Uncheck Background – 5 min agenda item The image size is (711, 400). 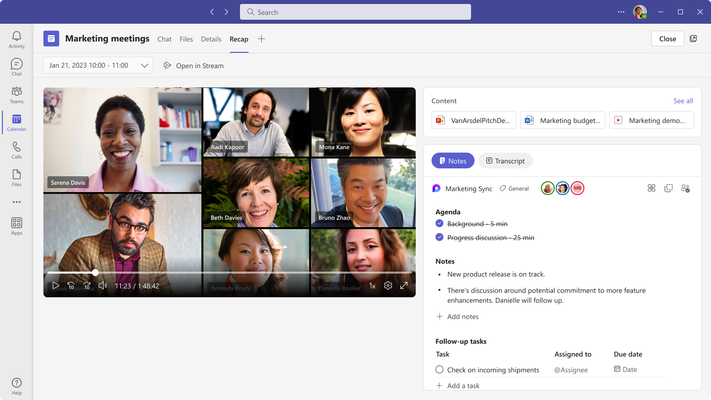[439, 223]
